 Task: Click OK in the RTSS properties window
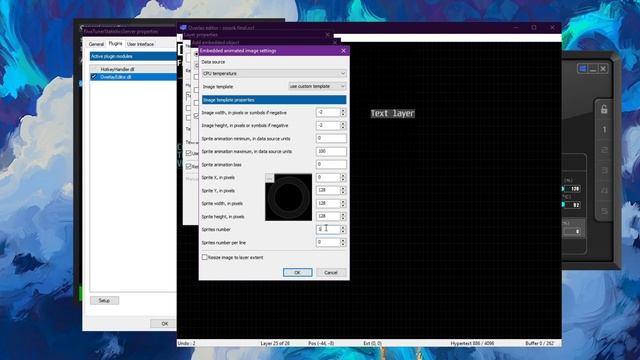164,324
